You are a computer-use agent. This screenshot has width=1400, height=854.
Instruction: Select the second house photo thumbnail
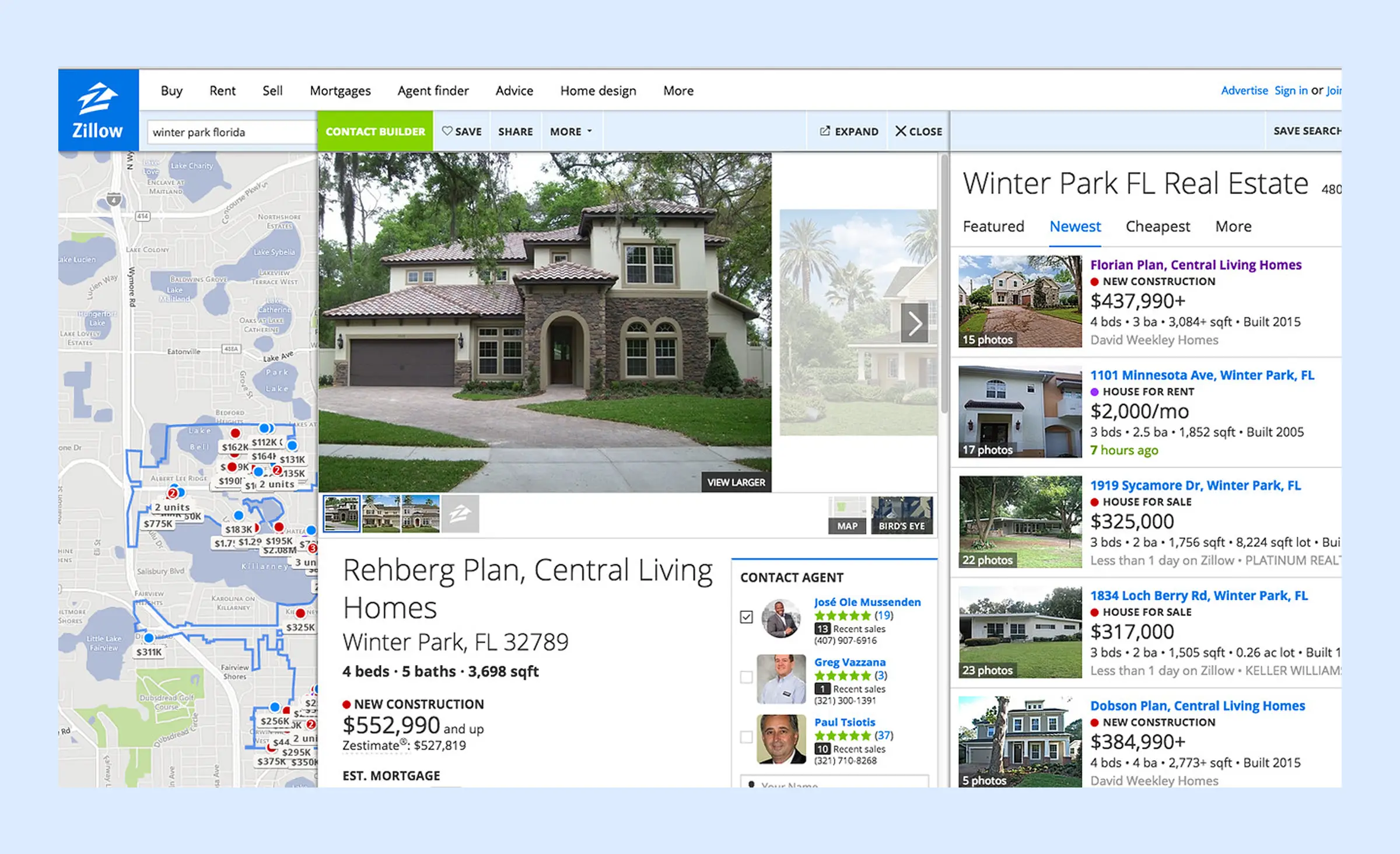coord(381,514)
